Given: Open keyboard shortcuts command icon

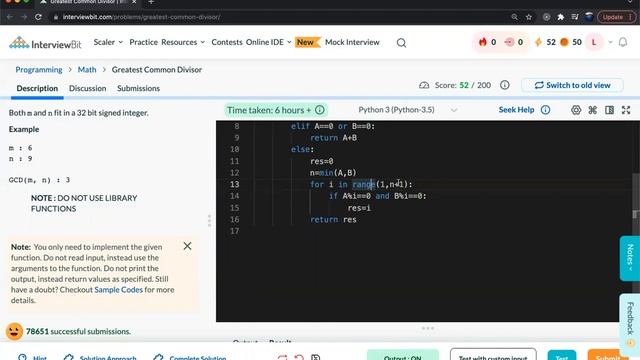Looking at the screenshot, I should (x=593, y=110).
